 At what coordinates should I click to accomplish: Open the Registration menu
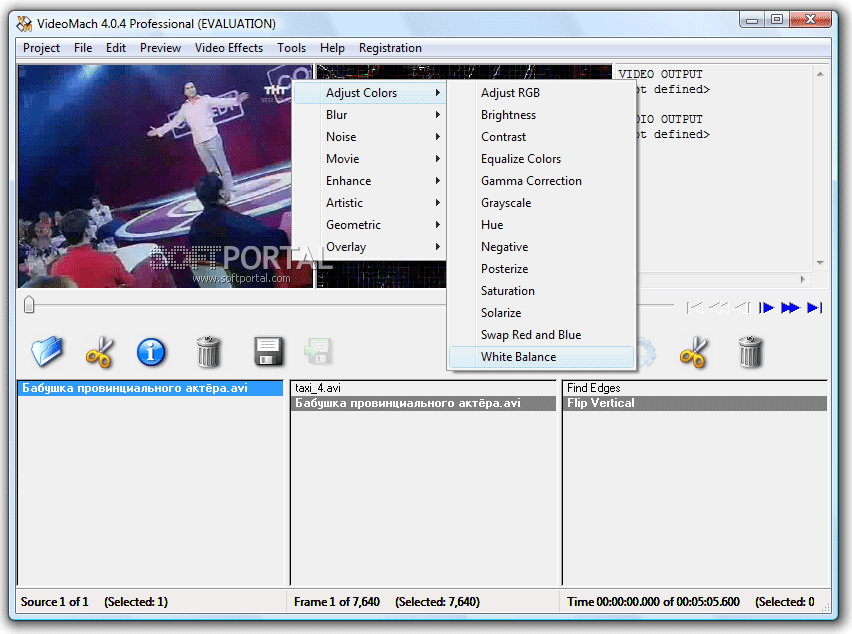tap(390, 48)
